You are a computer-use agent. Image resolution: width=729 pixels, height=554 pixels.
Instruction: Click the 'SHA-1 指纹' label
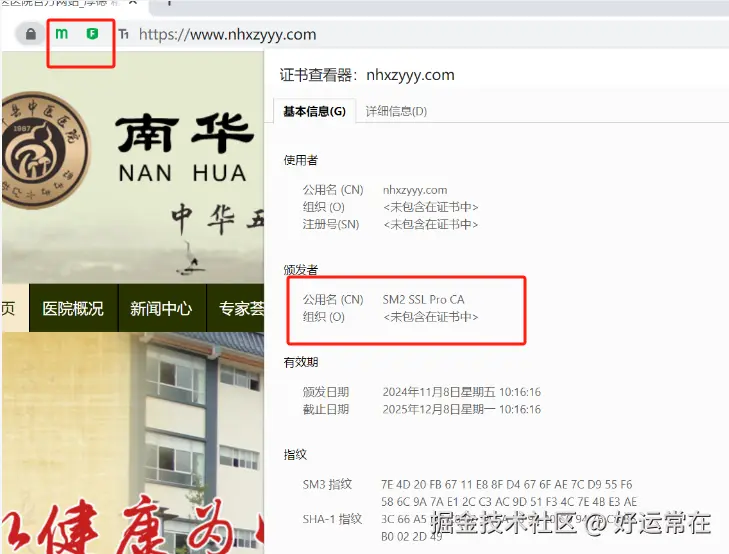(332, 519)
